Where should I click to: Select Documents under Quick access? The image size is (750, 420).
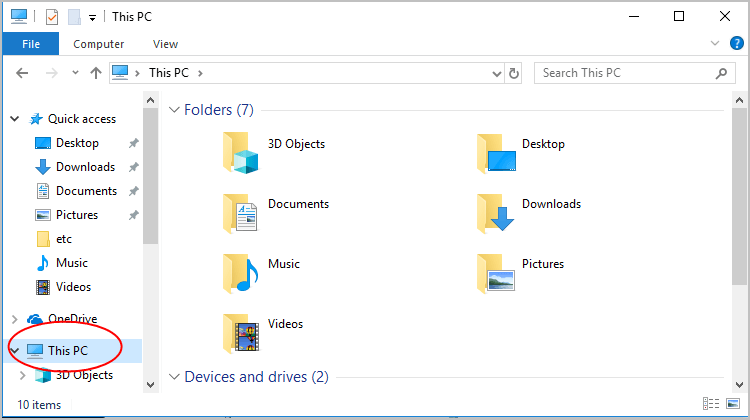pyautogui.click(x=86, y=191)
